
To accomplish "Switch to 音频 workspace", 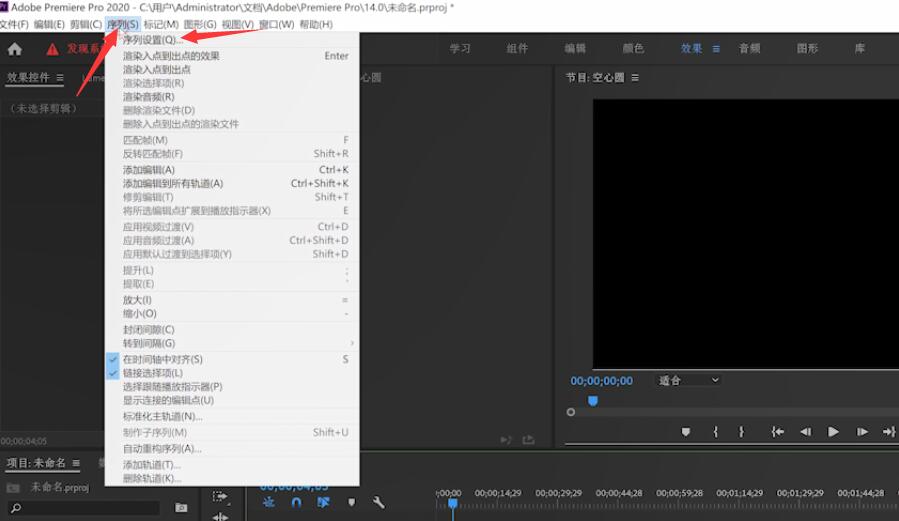I will pos(749,49).
